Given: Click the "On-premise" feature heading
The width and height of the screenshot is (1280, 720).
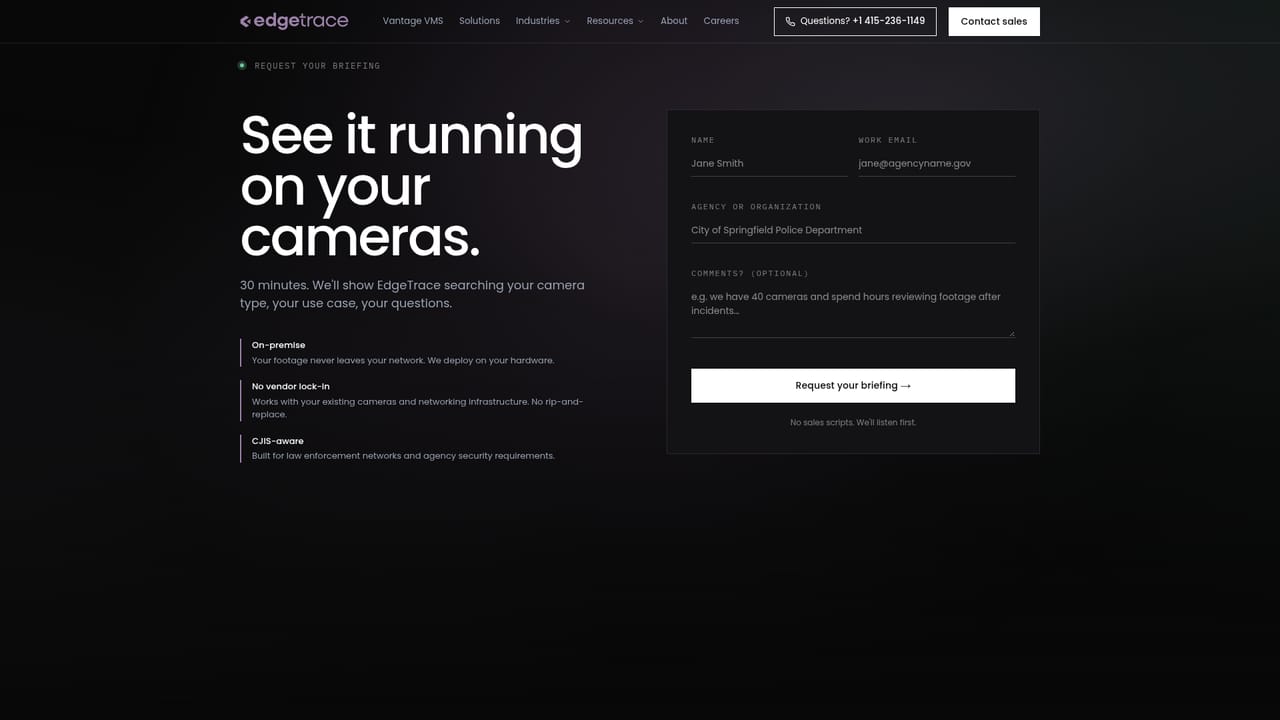Looking at the screenshot, I should (x=278, y=345).
